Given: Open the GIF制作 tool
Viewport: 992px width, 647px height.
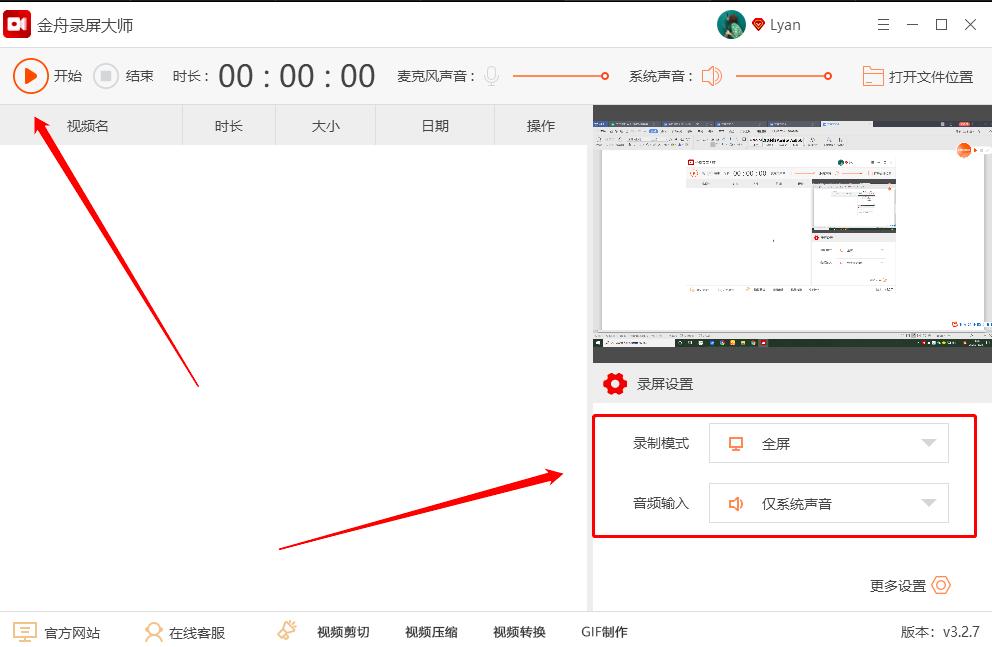Looking at the screenshot, I should pyautogui.click(x=604, y=632).
